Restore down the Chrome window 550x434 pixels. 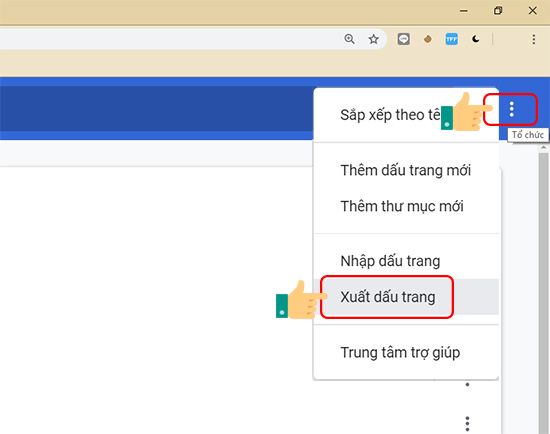pos(498,11)
